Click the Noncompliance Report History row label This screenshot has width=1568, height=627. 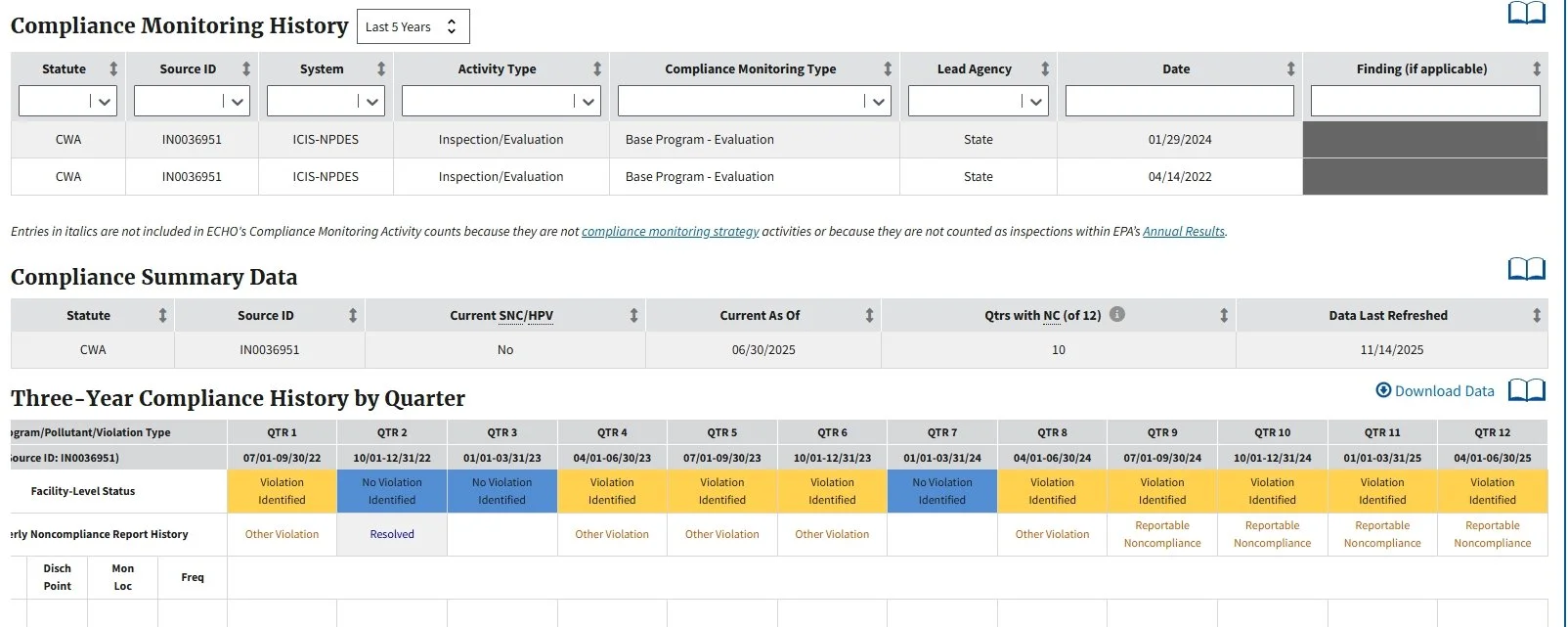[x=99, y=534]
